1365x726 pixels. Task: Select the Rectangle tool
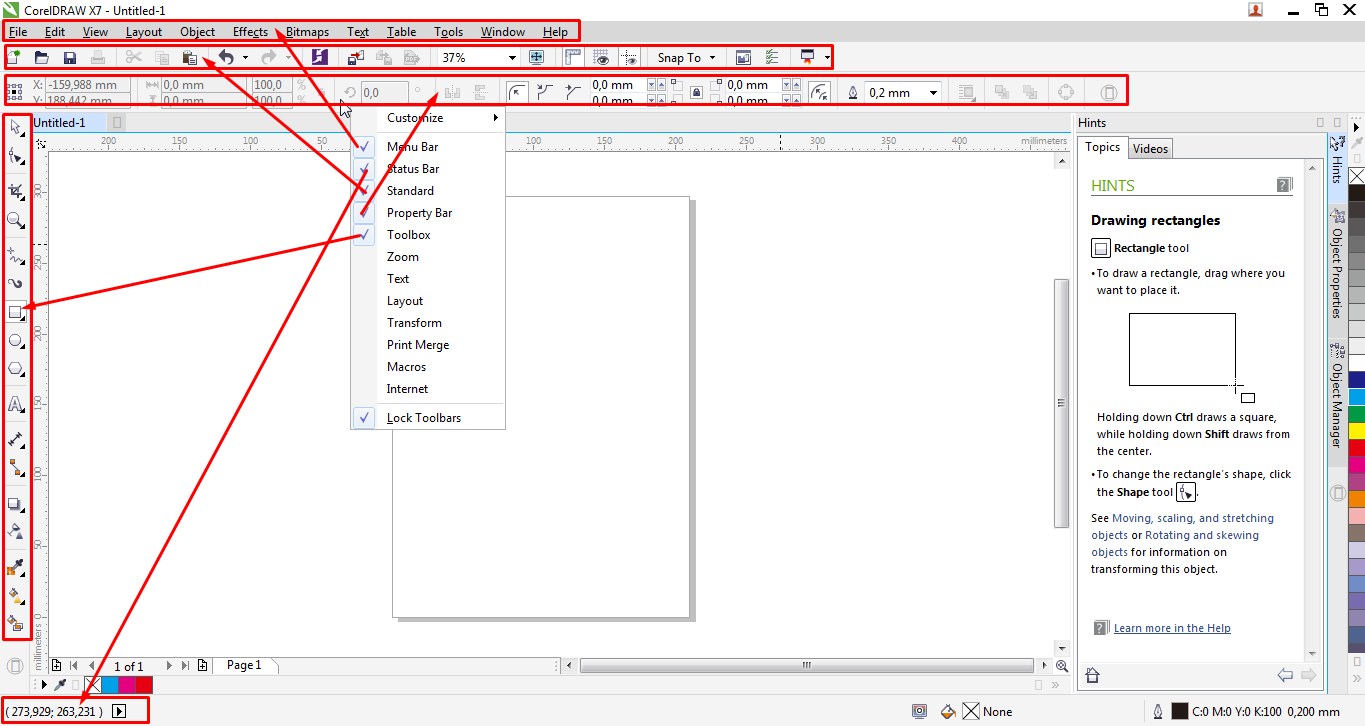(x=16, y=312)
